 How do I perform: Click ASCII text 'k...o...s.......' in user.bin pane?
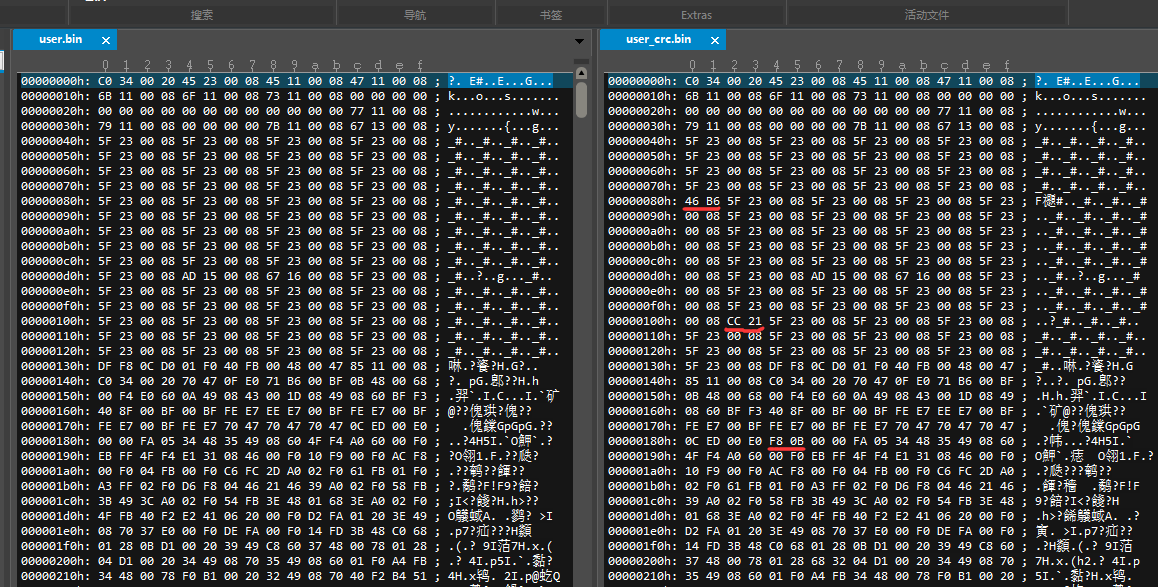pos(504,96)
